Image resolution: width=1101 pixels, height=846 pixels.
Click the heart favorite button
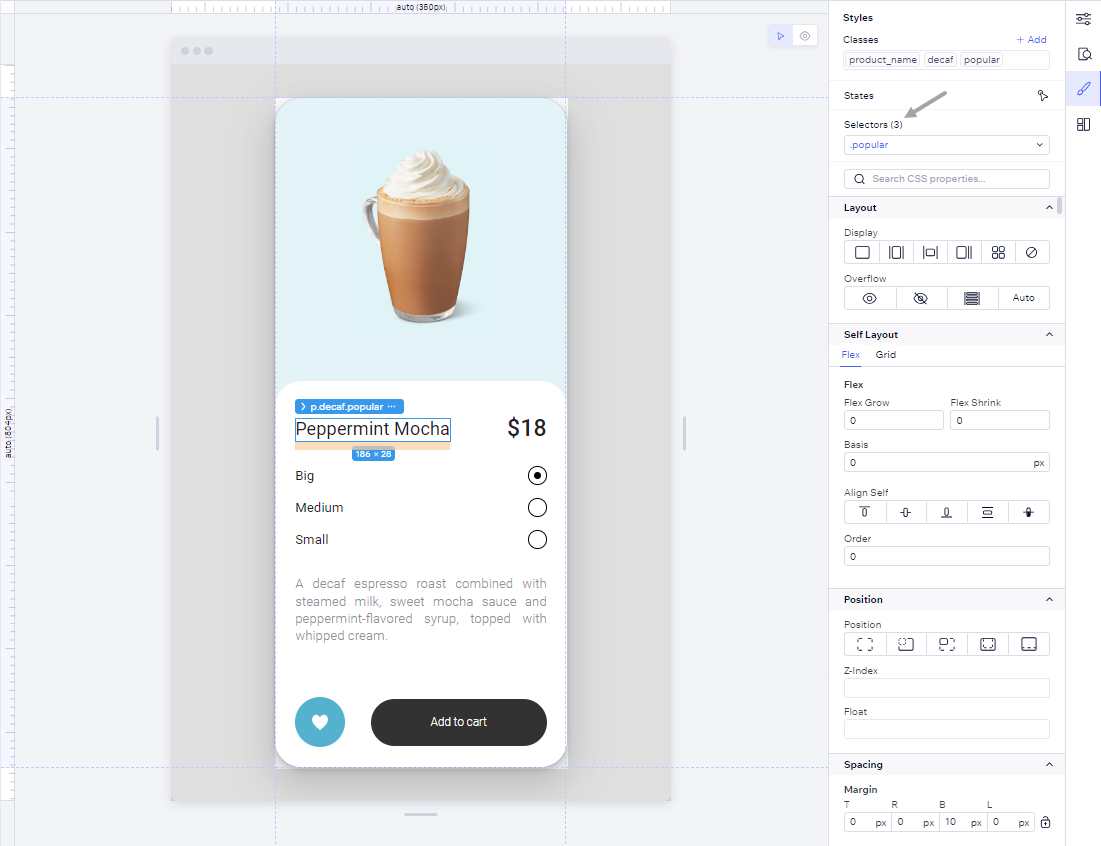[x=320, y=722]
